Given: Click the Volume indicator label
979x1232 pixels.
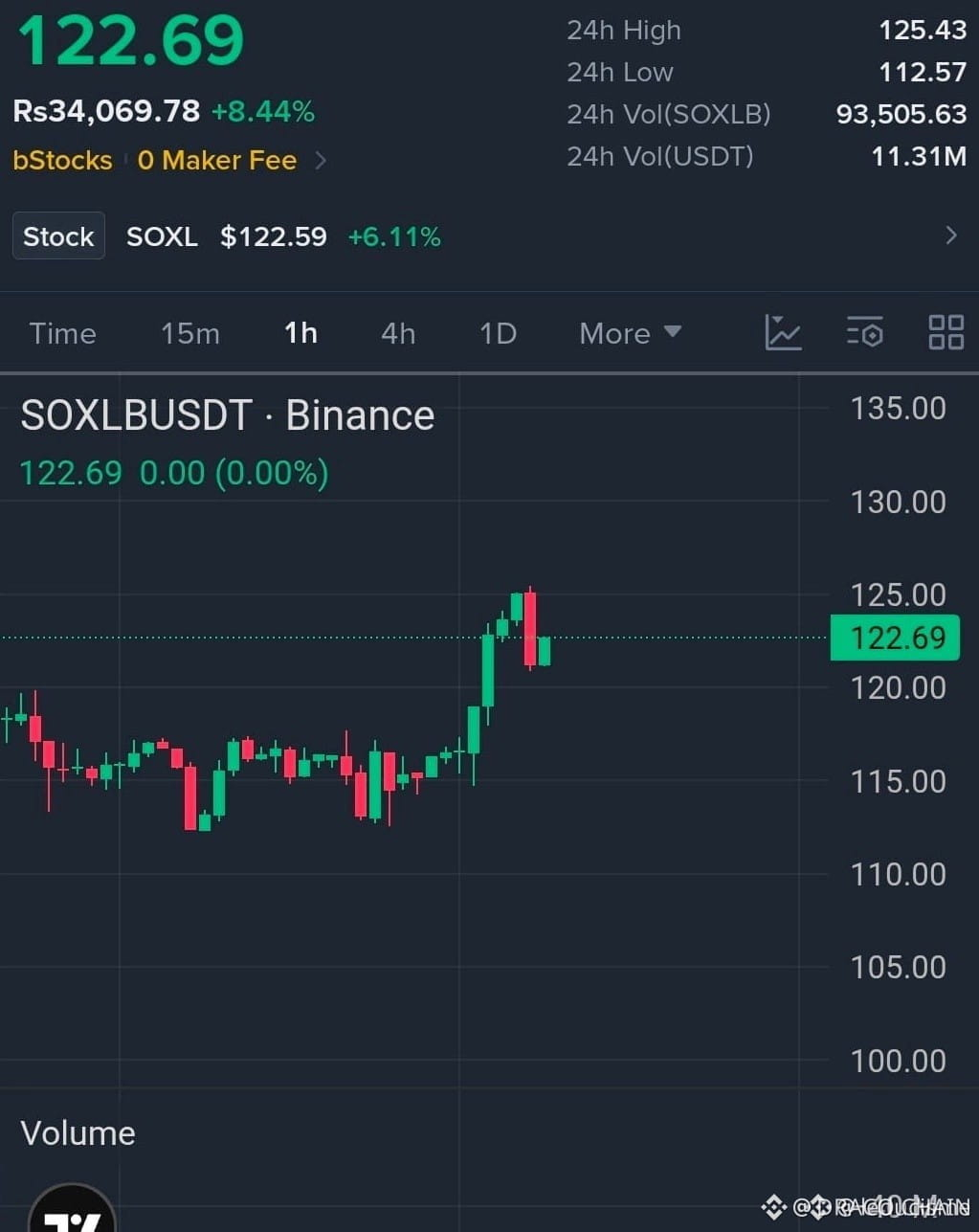Looking at the screenshot, I should [78, 1133].
